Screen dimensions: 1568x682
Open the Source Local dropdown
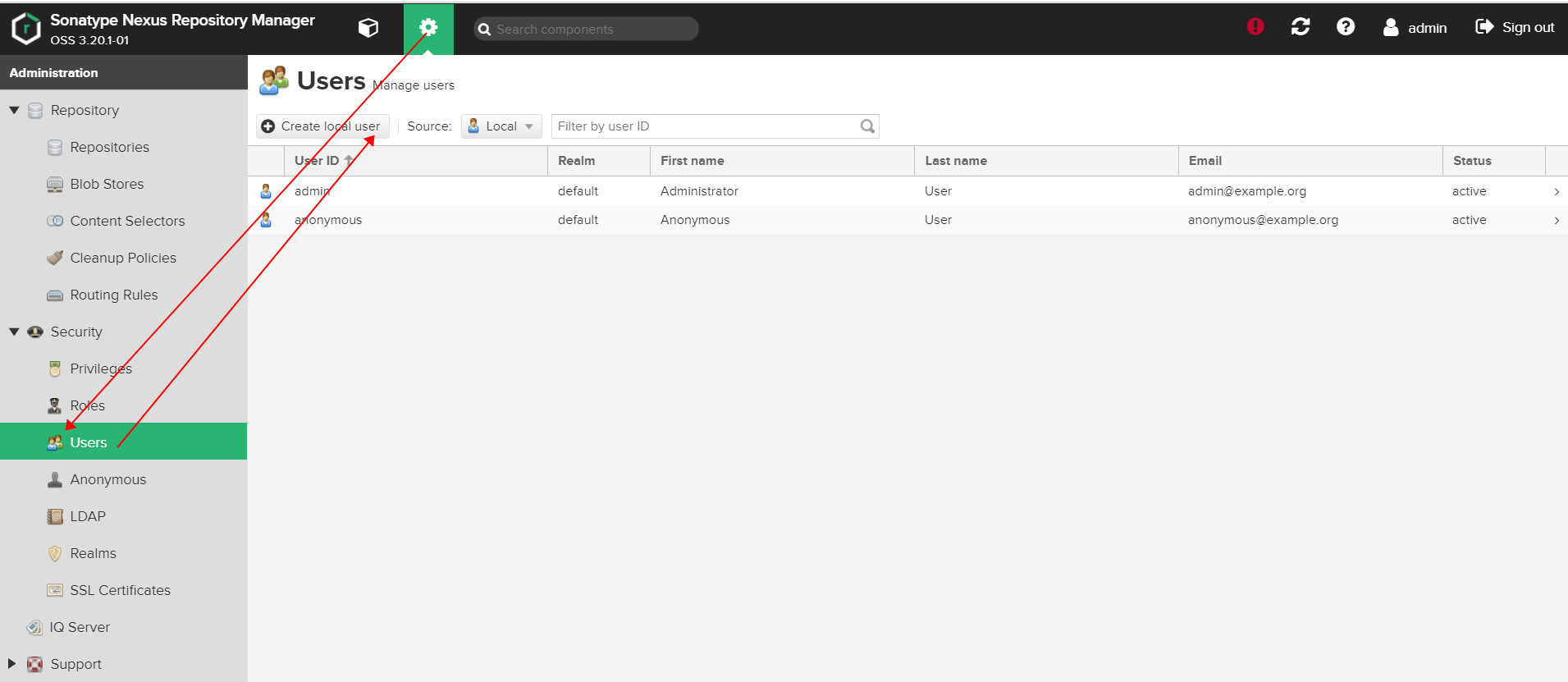tap(501, 126)
